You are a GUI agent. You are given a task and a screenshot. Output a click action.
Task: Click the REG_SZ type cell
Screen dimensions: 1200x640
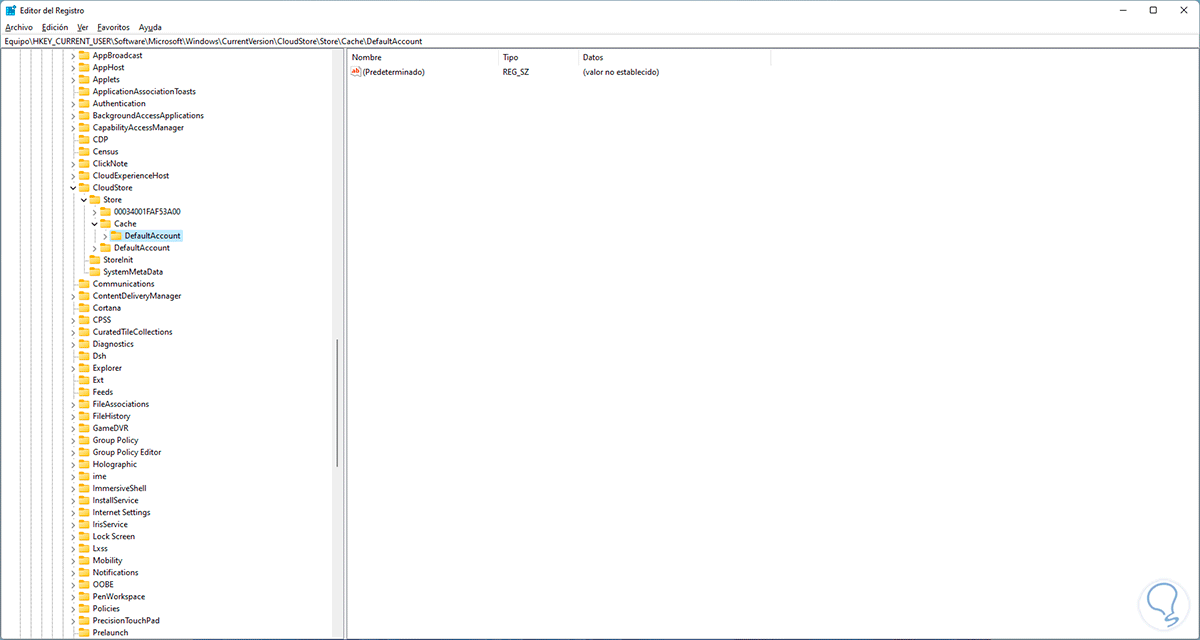coord(517,72)
